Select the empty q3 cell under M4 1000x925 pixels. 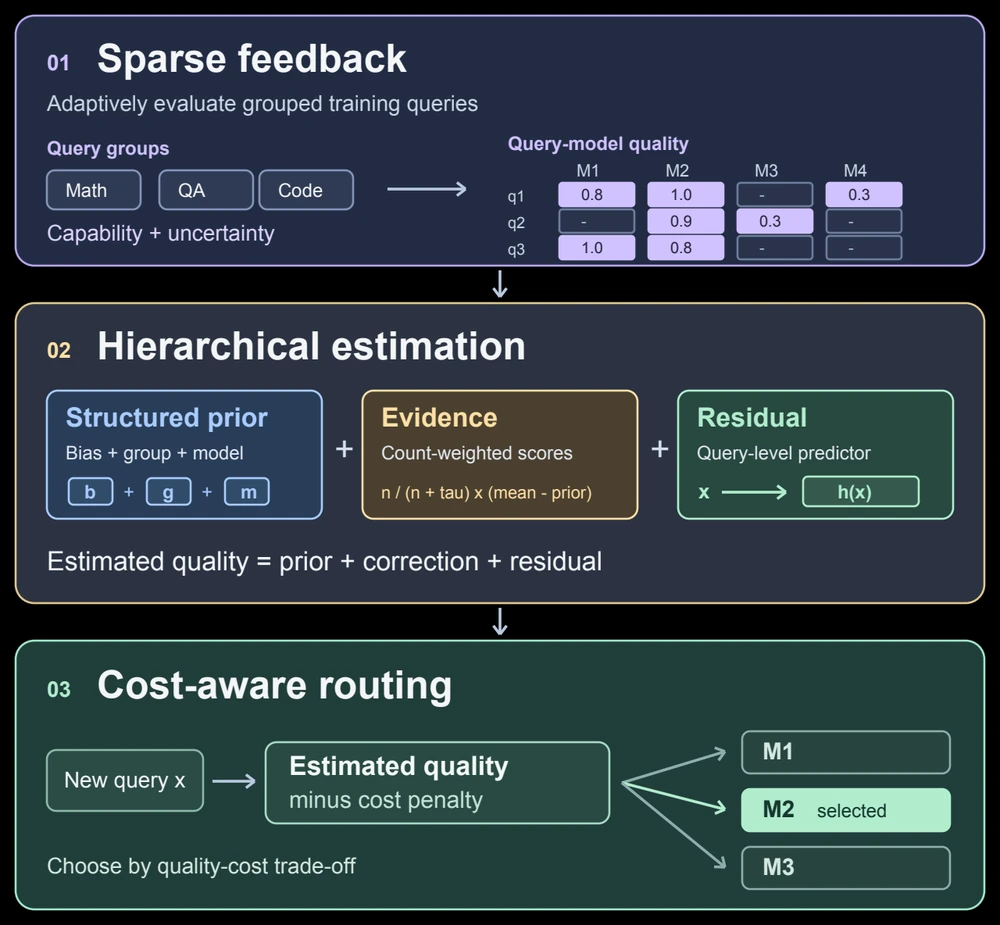(864, 248)
